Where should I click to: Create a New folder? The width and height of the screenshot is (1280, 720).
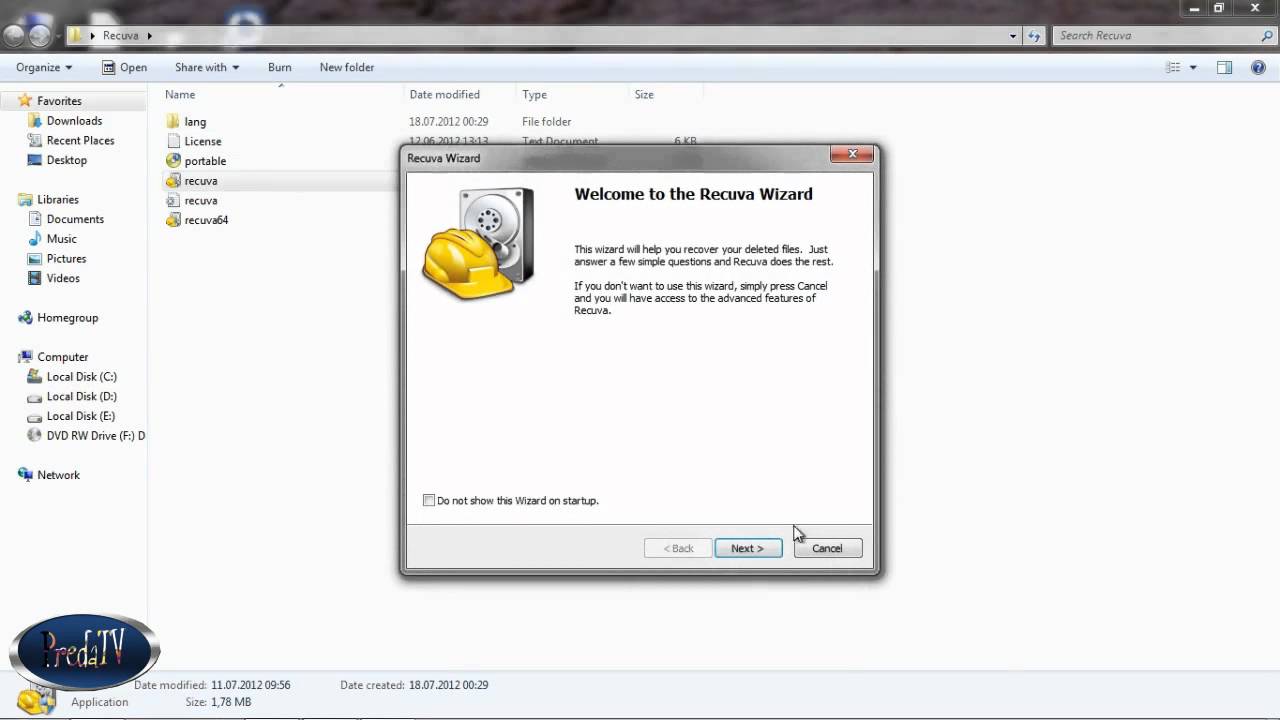(347, 67)
